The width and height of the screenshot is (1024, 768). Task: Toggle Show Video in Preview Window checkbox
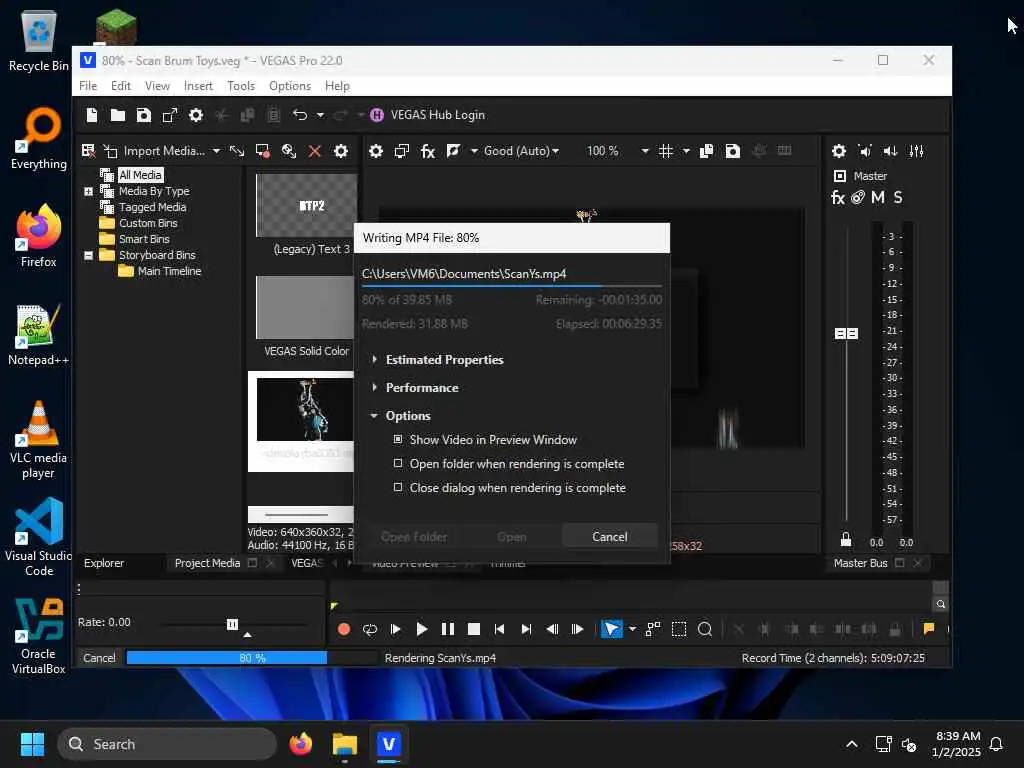[398, 440]
